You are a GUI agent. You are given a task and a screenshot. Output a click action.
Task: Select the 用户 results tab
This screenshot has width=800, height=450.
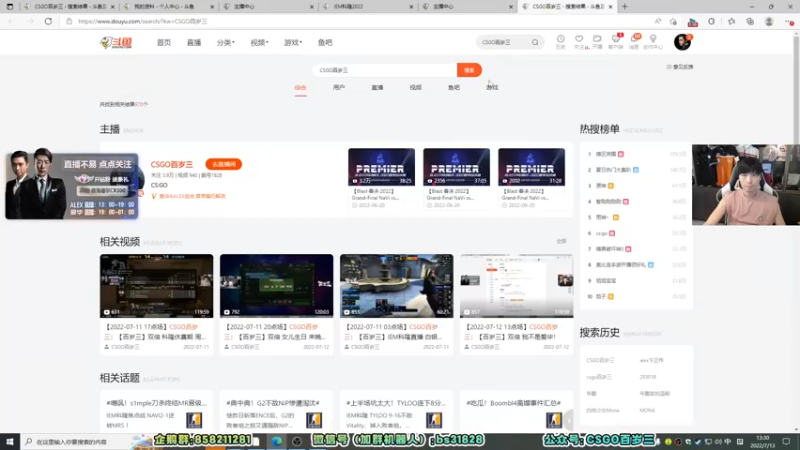(x=339, y=88)
